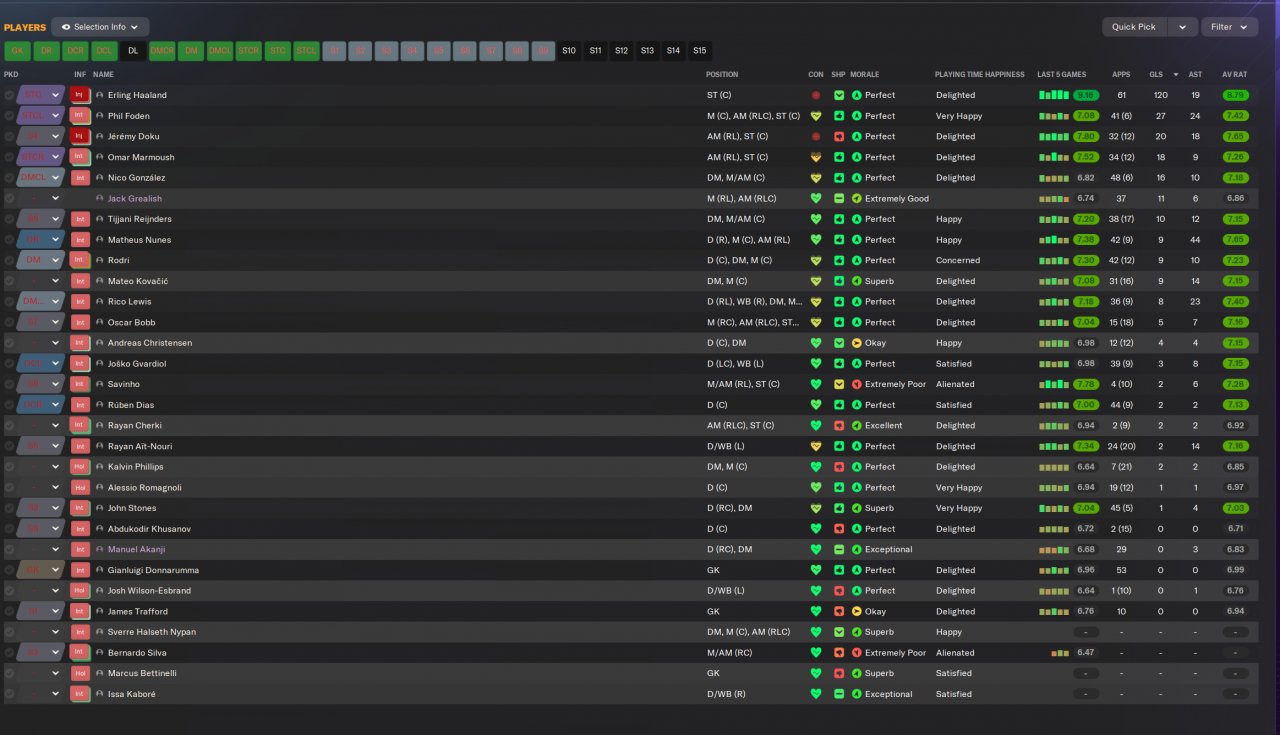Open Sverre Halseth Nypan's player profile

pos(152,632)
